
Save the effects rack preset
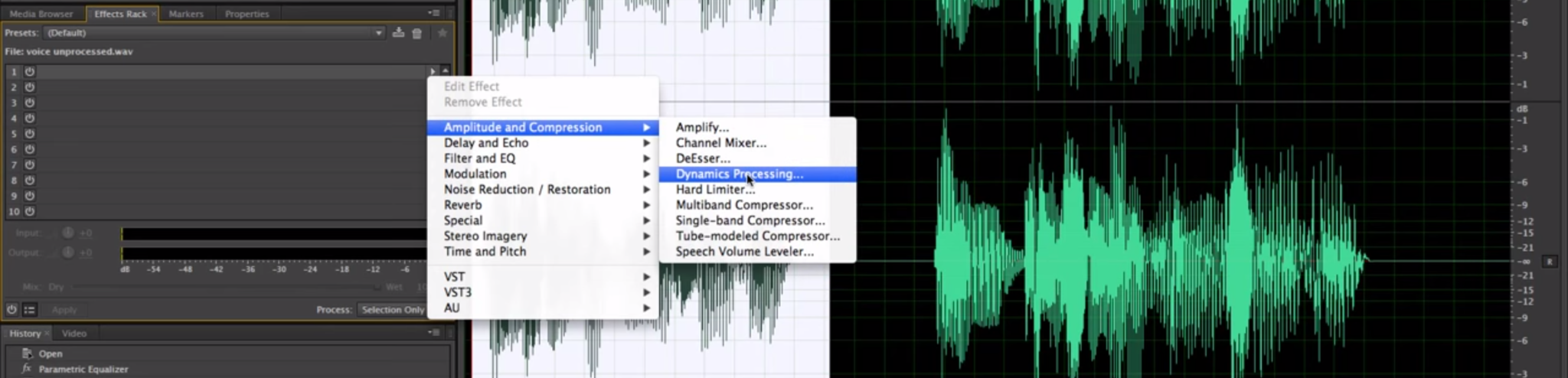[x=398, y=33]
